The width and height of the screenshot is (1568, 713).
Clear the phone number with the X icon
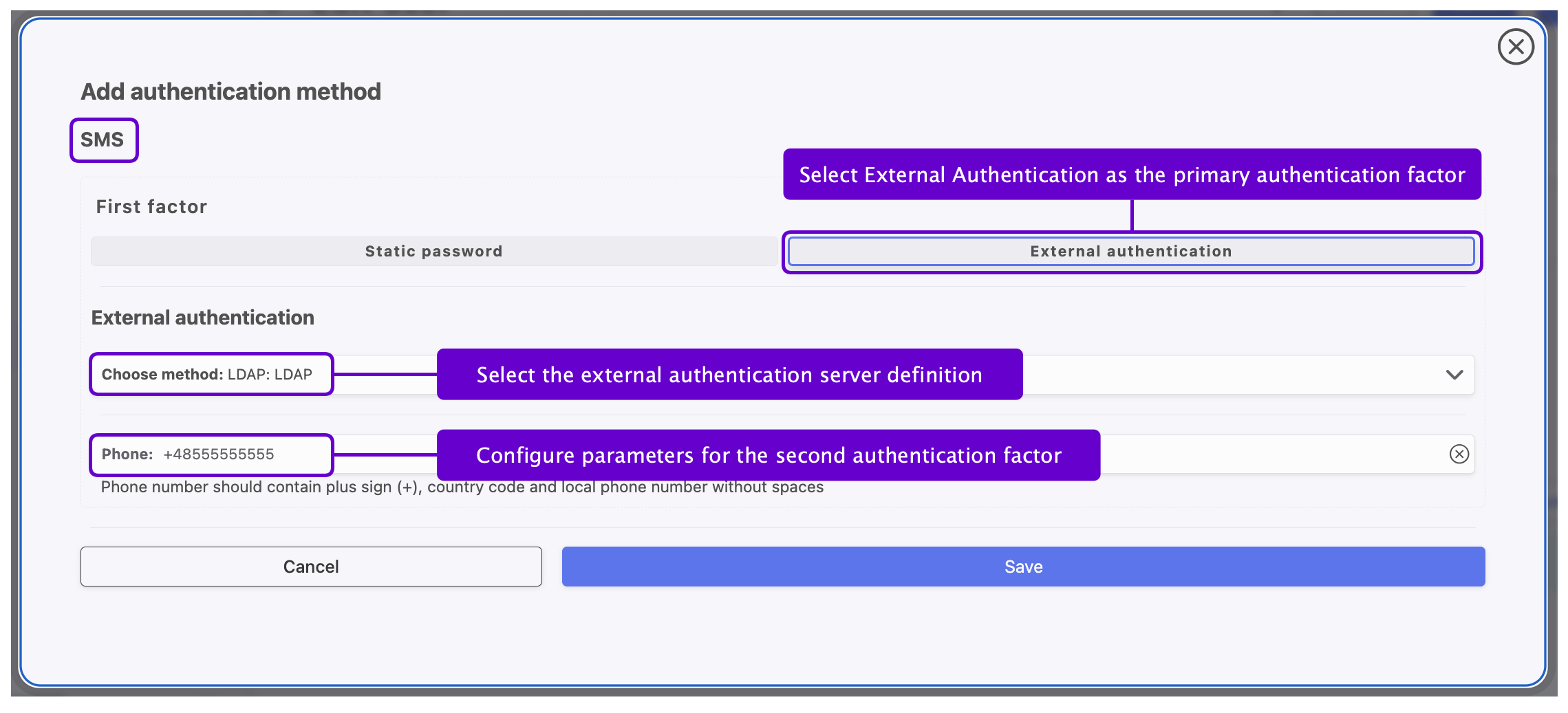coord(1459,454)
